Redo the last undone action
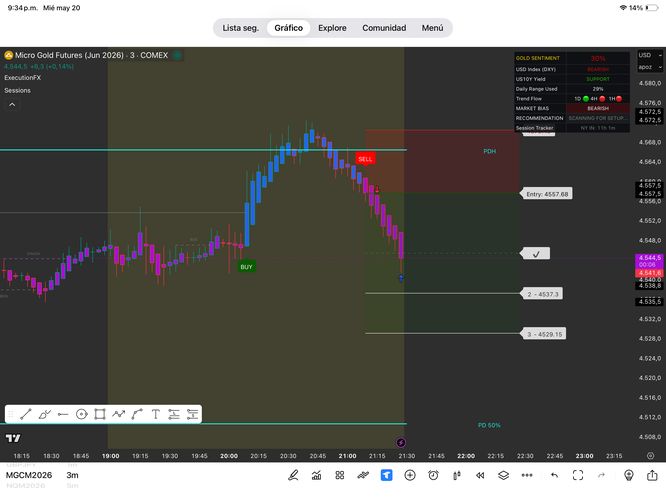This screenshot has width=666, height=500. point(601,475)
